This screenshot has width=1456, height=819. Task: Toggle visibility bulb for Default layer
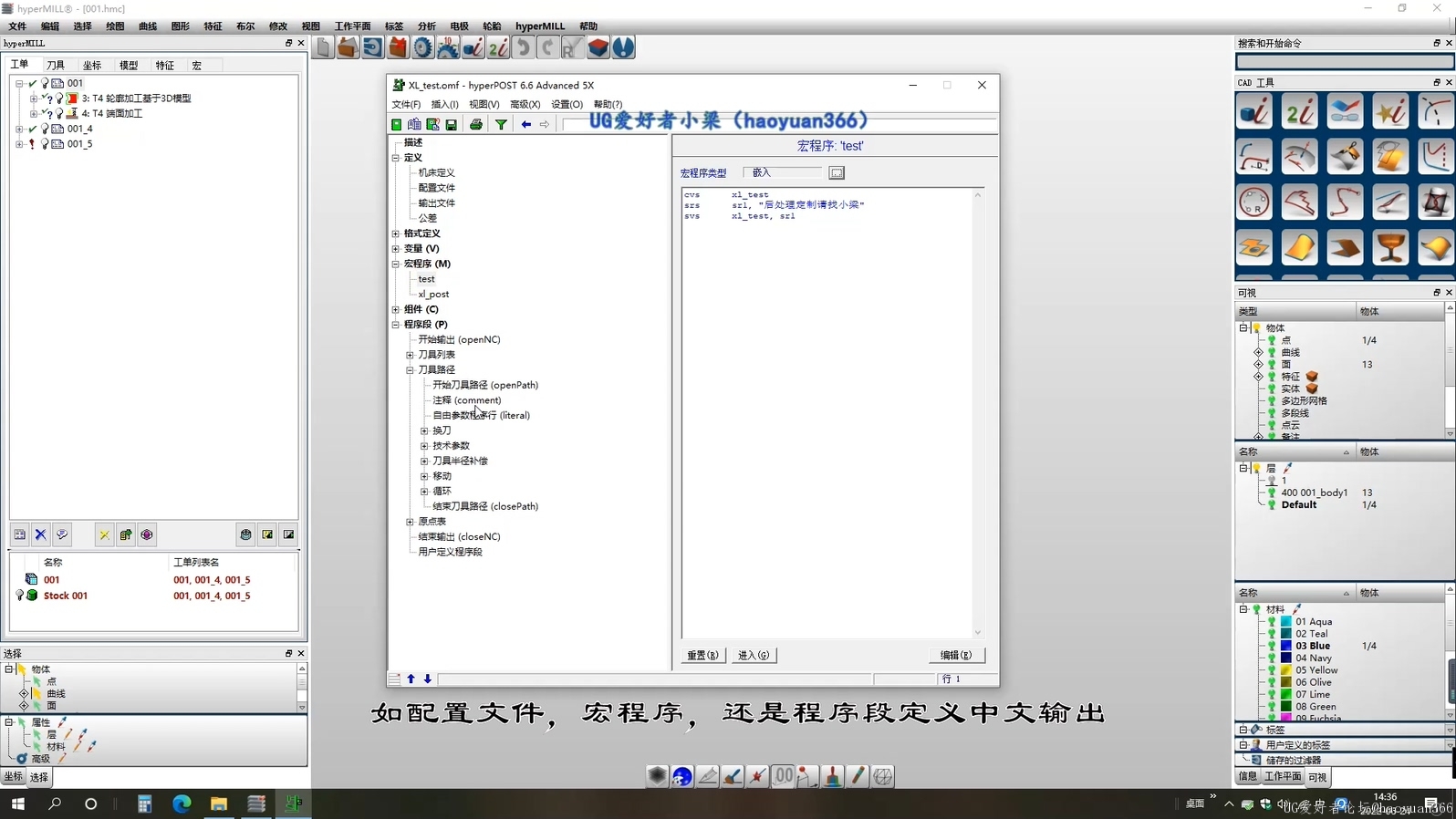tap(1273, 504)
